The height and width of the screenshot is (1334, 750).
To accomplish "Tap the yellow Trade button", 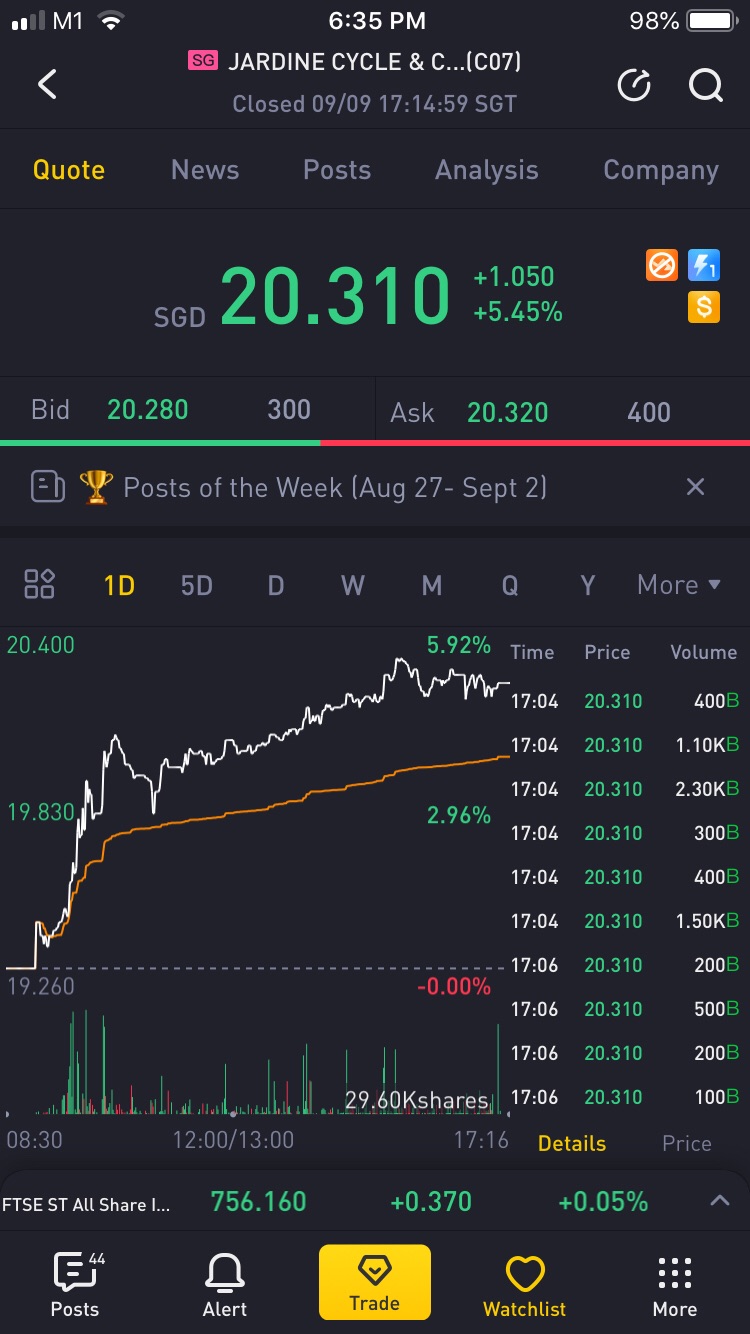I will tap(375, 1282).
